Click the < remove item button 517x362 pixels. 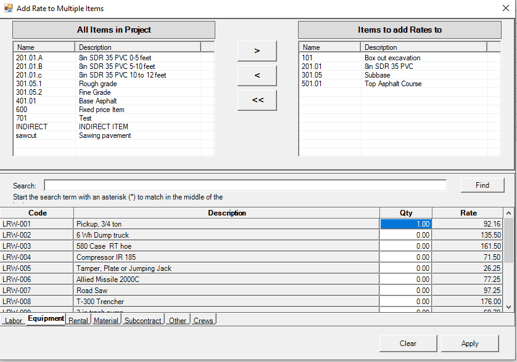[x=257, y=75]
